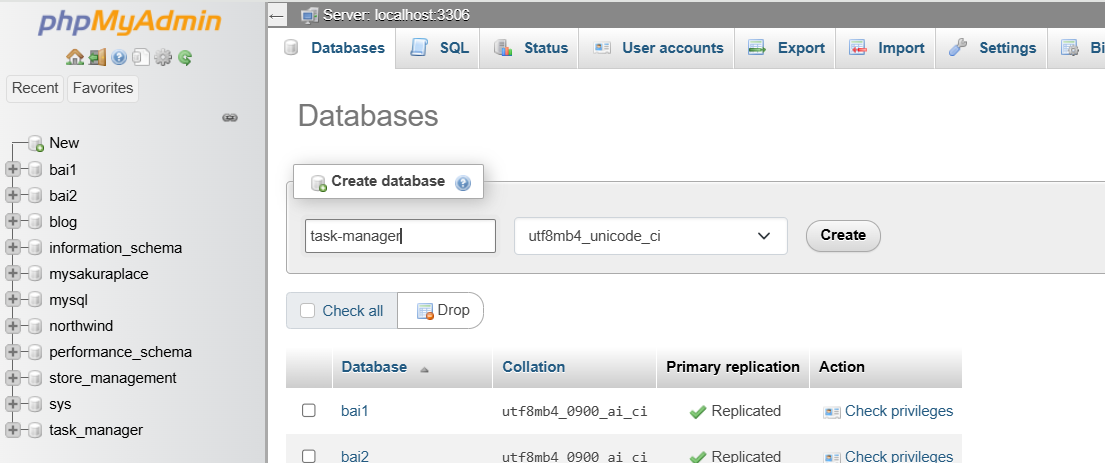Tick the Check all checkbox

tap(307, 311)
